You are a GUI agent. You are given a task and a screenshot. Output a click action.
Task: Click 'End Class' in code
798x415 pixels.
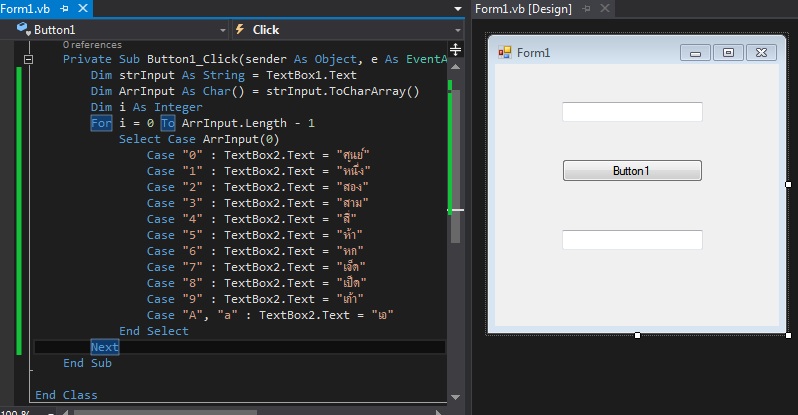[x=66, y=395]
